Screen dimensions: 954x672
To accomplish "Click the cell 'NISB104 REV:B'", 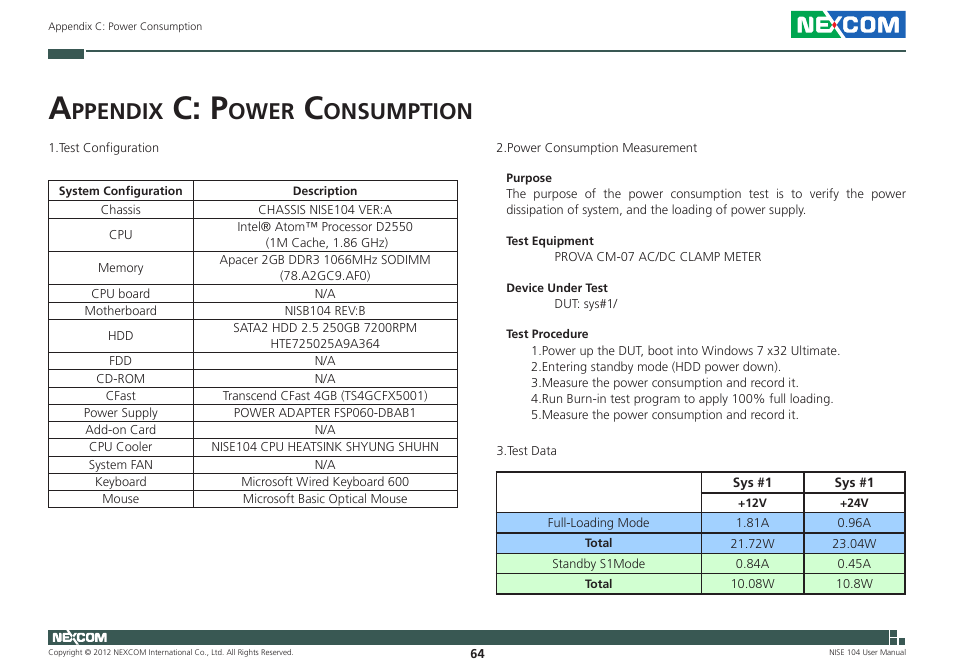I will coord(325,311).
